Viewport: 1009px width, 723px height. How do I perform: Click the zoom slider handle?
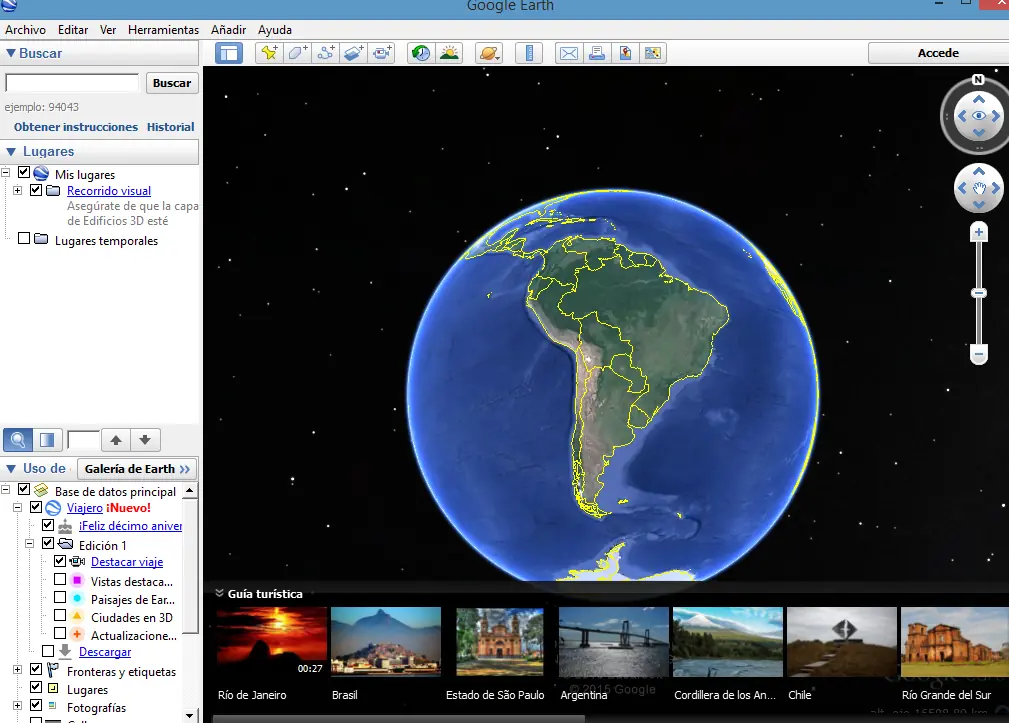(x=979, y=293)
